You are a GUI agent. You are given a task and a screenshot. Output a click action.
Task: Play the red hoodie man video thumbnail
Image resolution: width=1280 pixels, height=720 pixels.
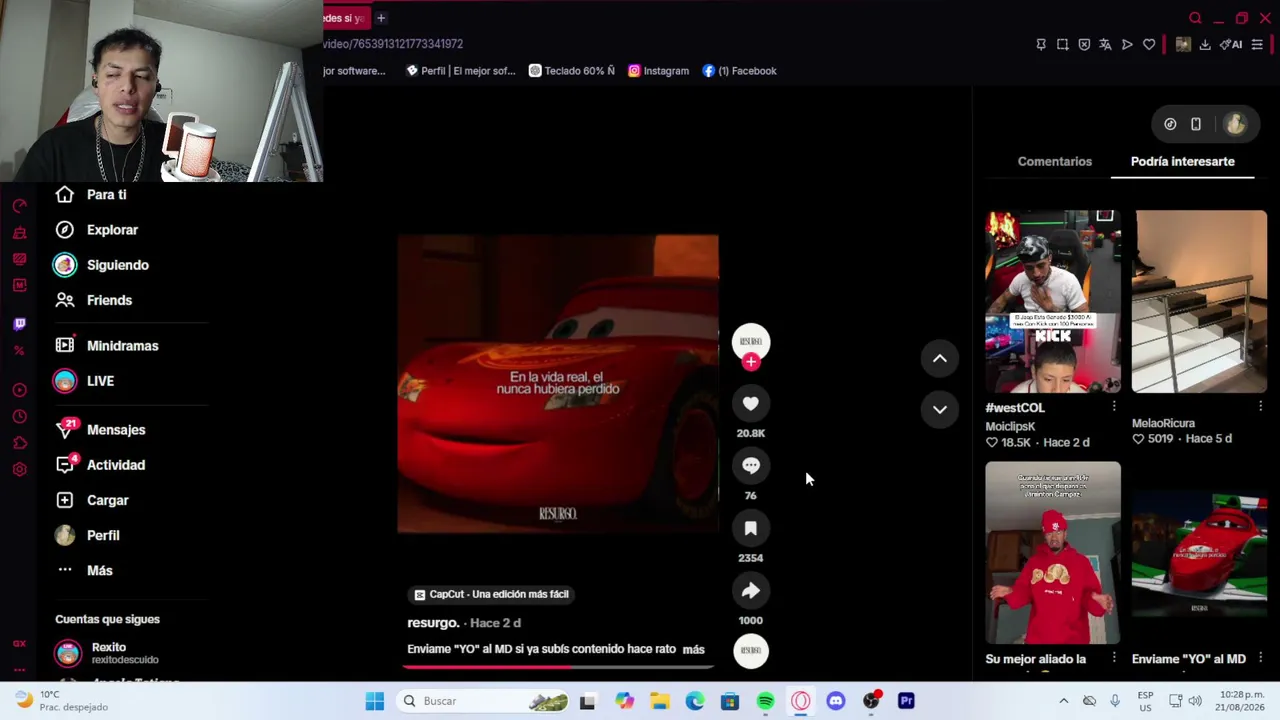pos(1053,553)
